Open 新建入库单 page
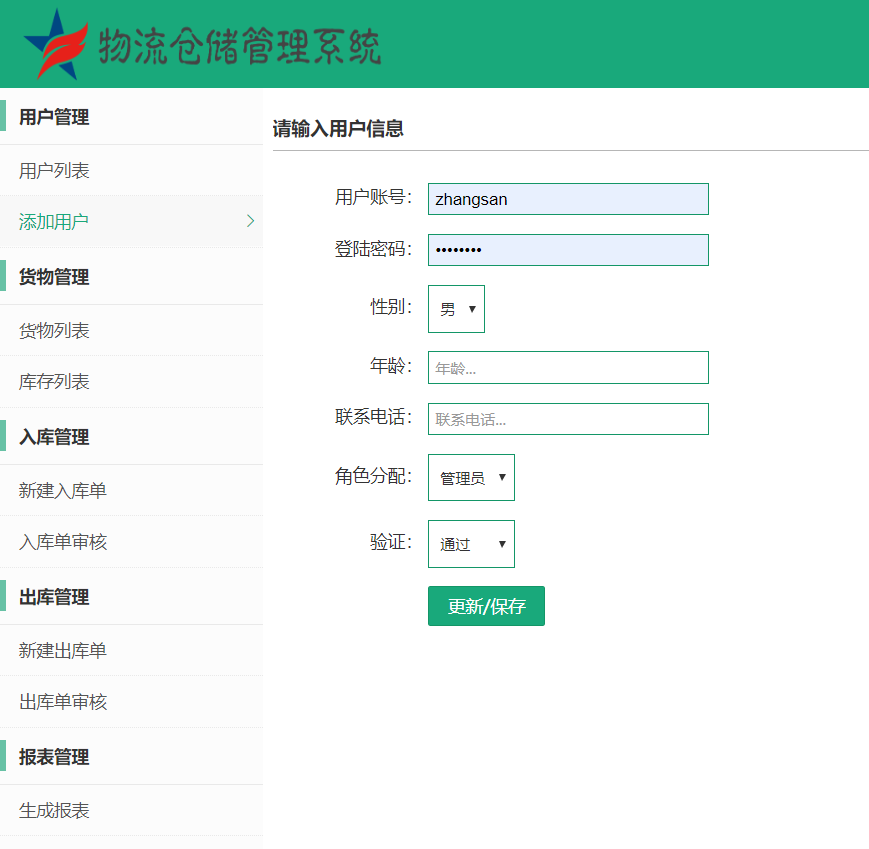Image resolution: width=869 pixels, height=849 pixels. (x=131, y=490)
